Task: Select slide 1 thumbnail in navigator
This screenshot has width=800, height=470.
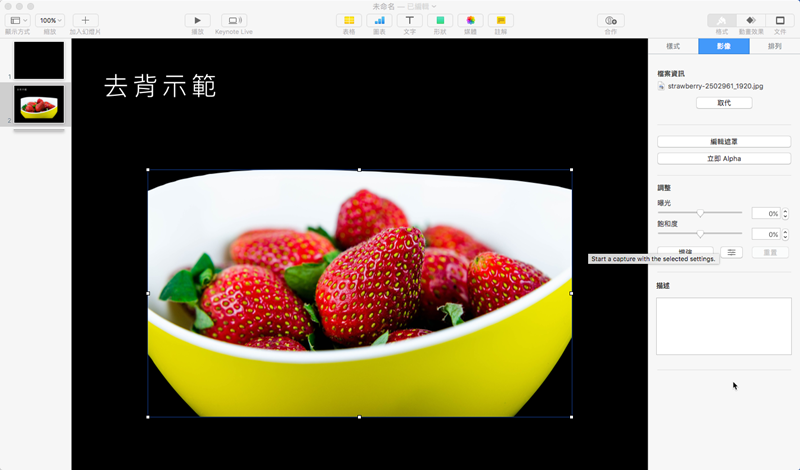Action: (x=39, y=60)
